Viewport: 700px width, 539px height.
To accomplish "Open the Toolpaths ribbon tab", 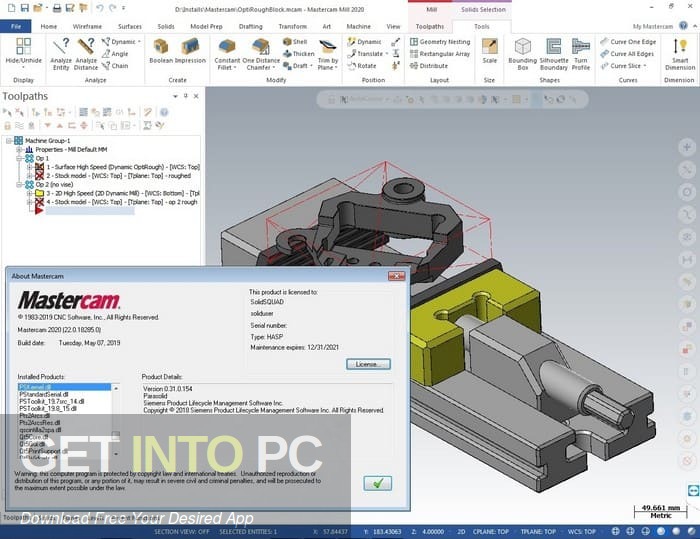I will pyautogui.click(x=429, y=26).
